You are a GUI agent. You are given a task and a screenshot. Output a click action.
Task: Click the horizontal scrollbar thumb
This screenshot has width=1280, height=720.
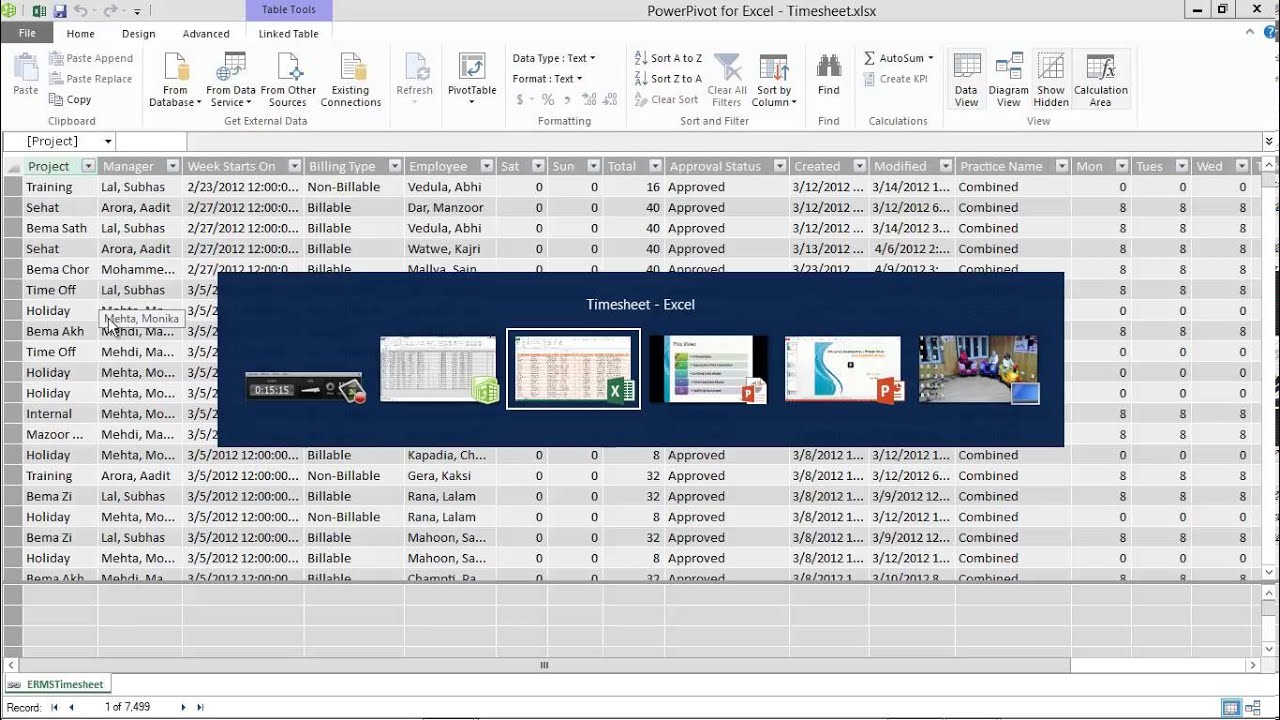click(544, 665)
